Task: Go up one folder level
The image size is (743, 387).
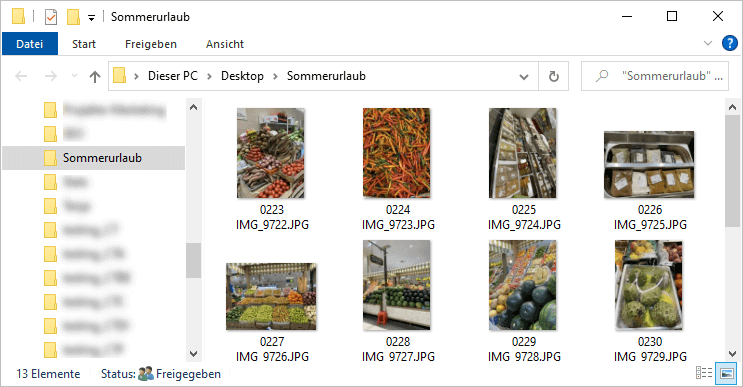Action: (95, 76)
